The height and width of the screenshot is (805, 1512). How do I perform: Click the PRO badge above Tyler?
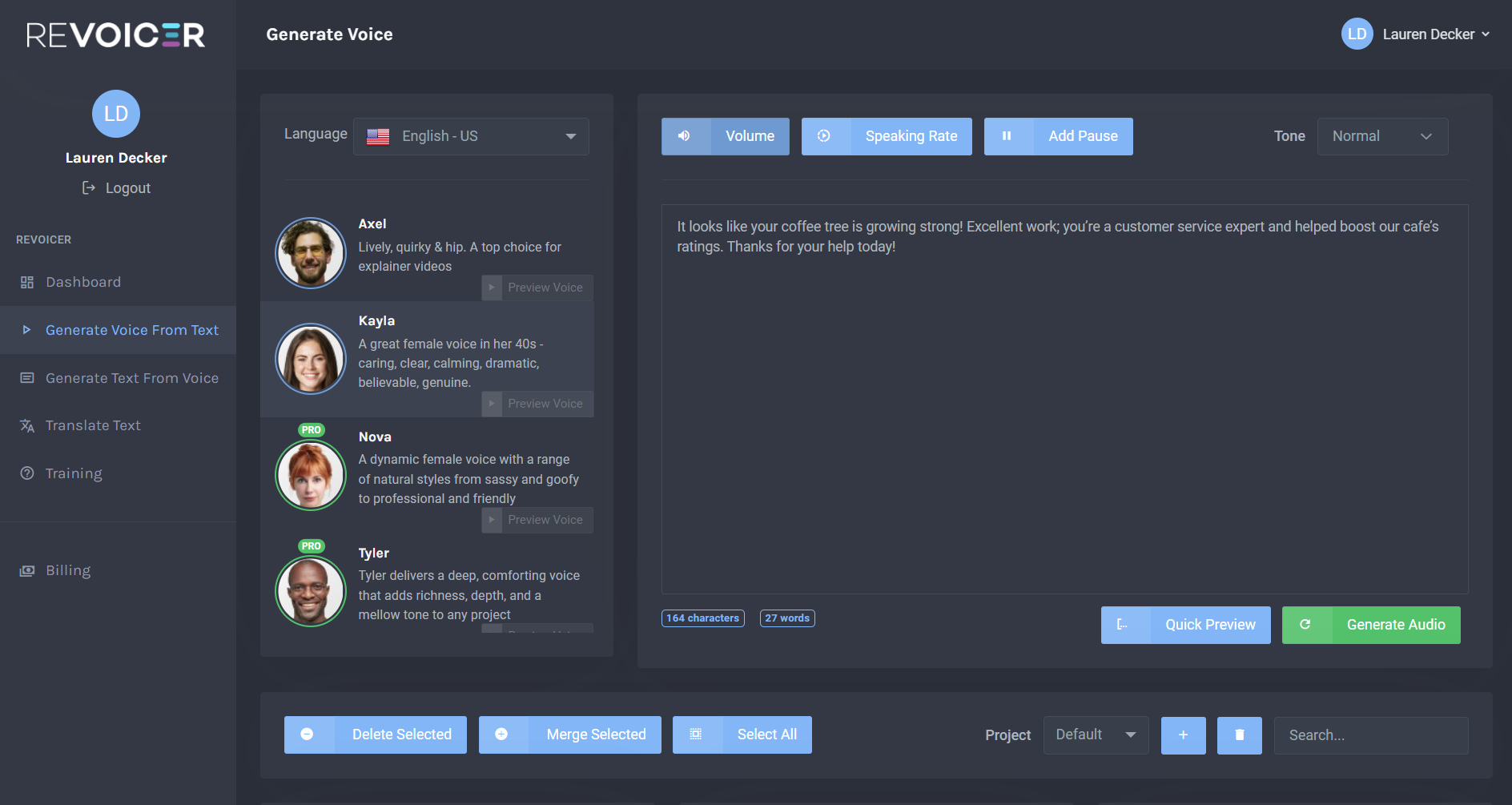(x=312, y=546)
